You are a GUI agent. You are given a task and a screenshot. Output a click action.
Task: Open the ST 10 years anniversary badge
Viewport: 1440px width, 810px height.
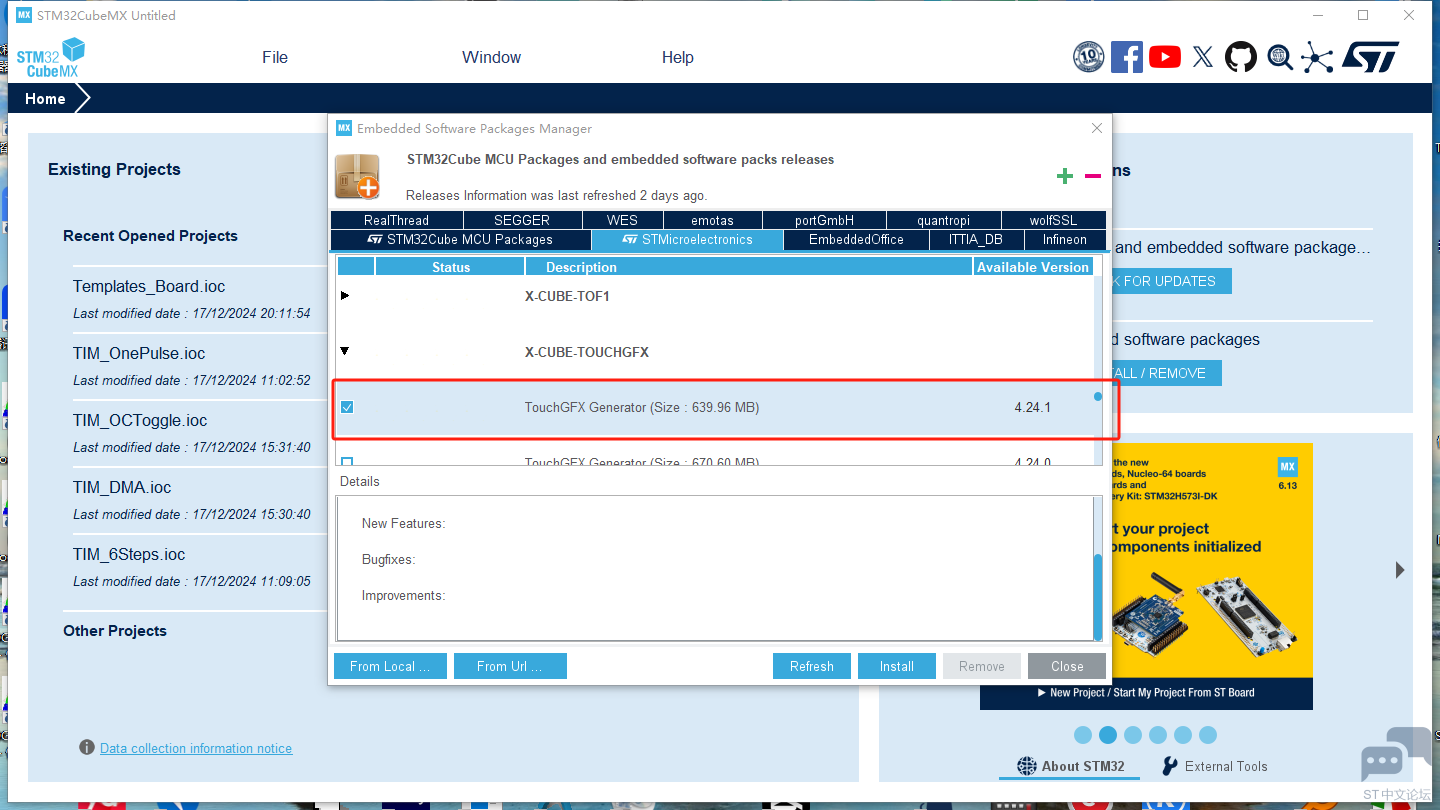point(1088,57)
